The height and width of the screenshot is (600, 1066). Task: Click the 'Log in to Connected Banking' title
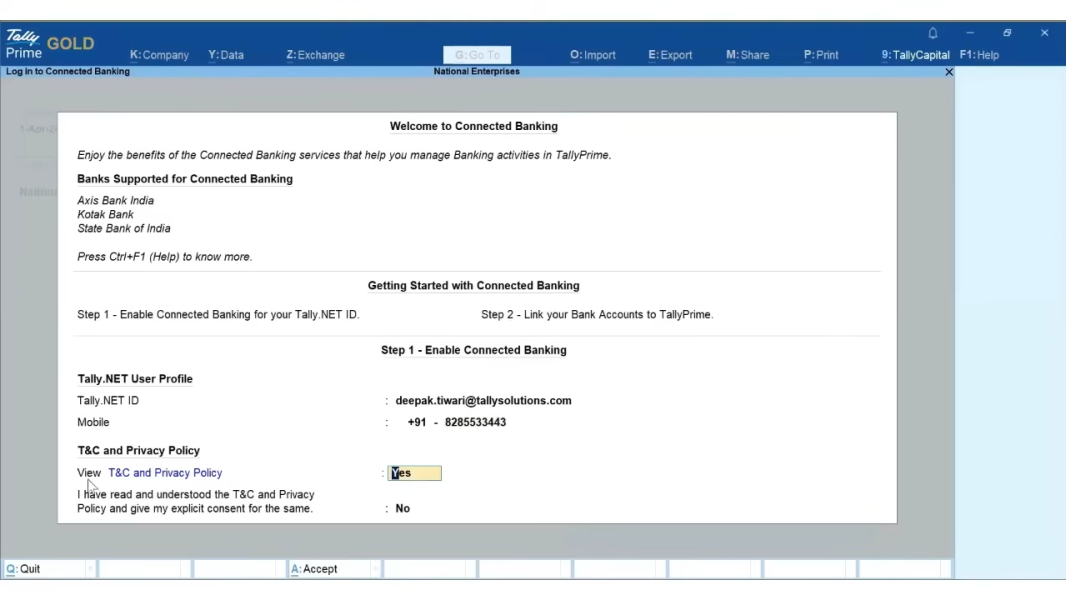pos(68,71)
